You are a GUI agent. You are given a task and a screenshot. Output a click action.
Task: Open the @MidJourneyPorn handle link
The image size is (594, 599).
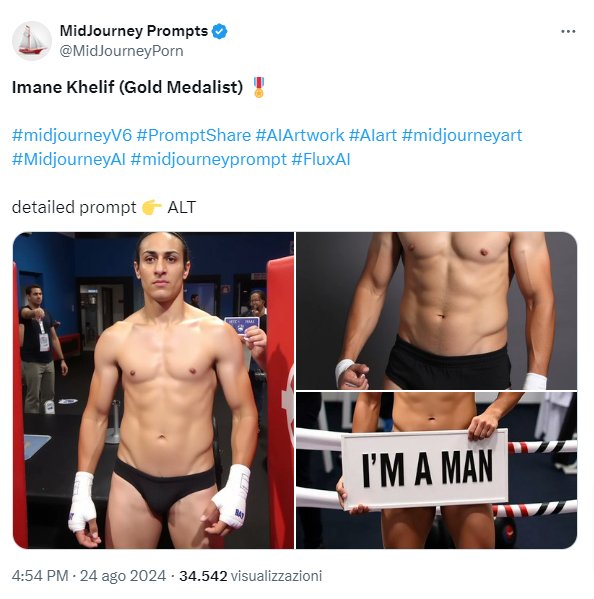tap(121, 51)
